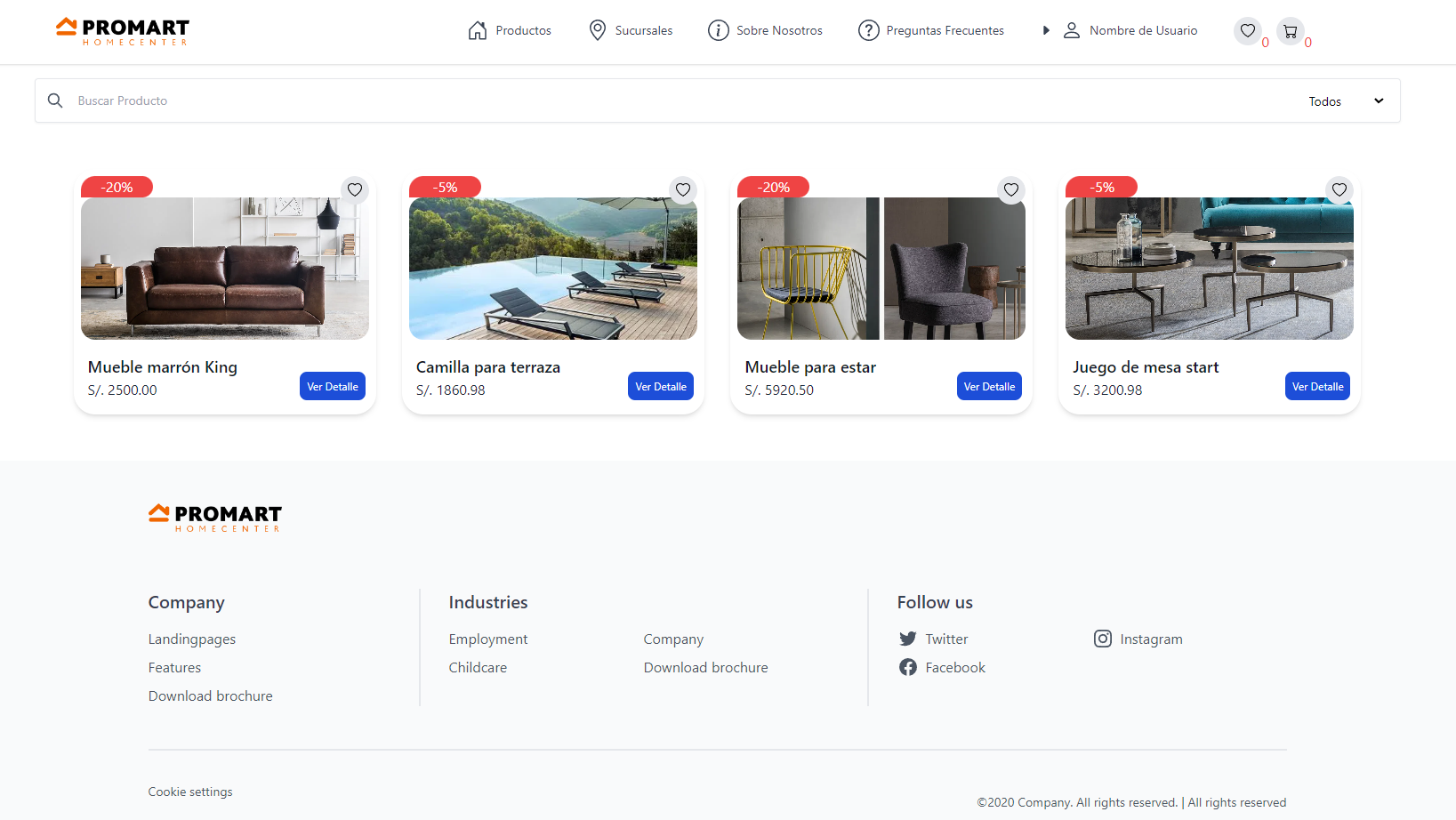Viewport: 1456px width, 820px height.
Task: Open the Todos category dropdown
Action: coord(1346,101)
